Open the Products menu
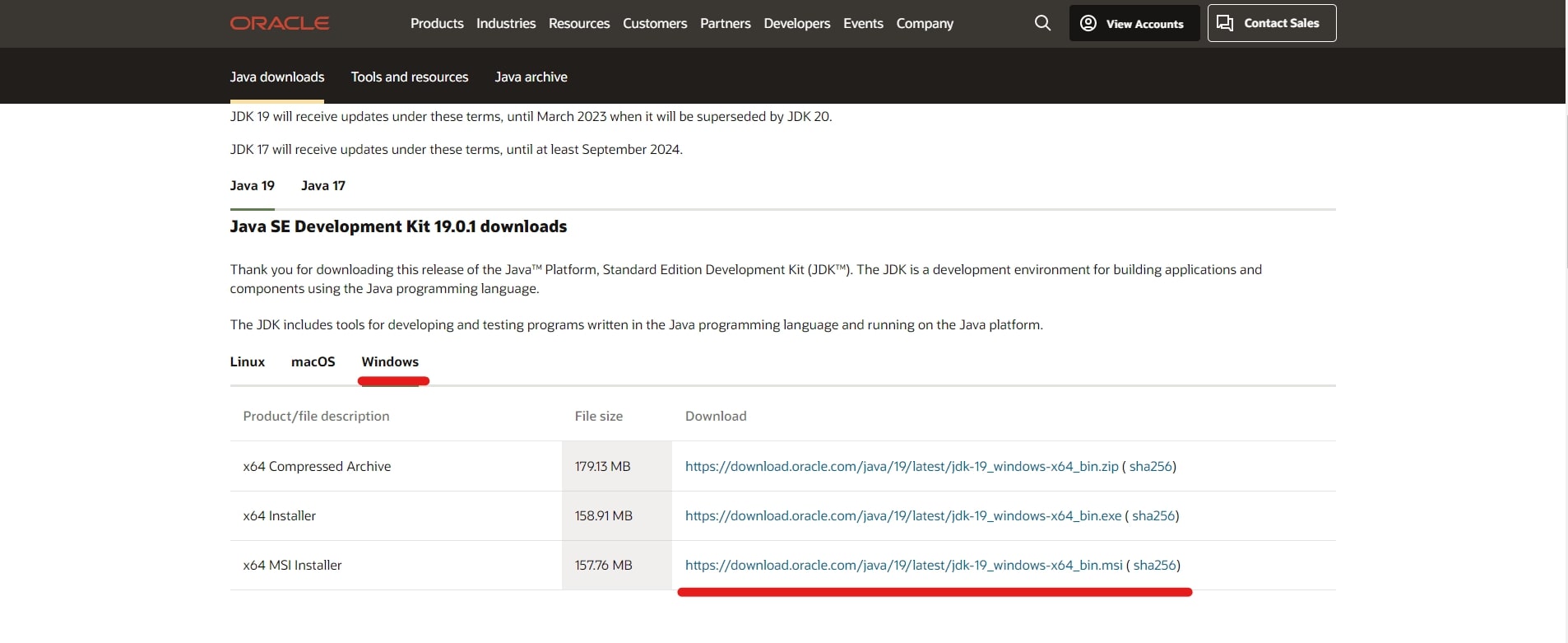This screenshot has width=1568, height=643. [x=437, y=23]
